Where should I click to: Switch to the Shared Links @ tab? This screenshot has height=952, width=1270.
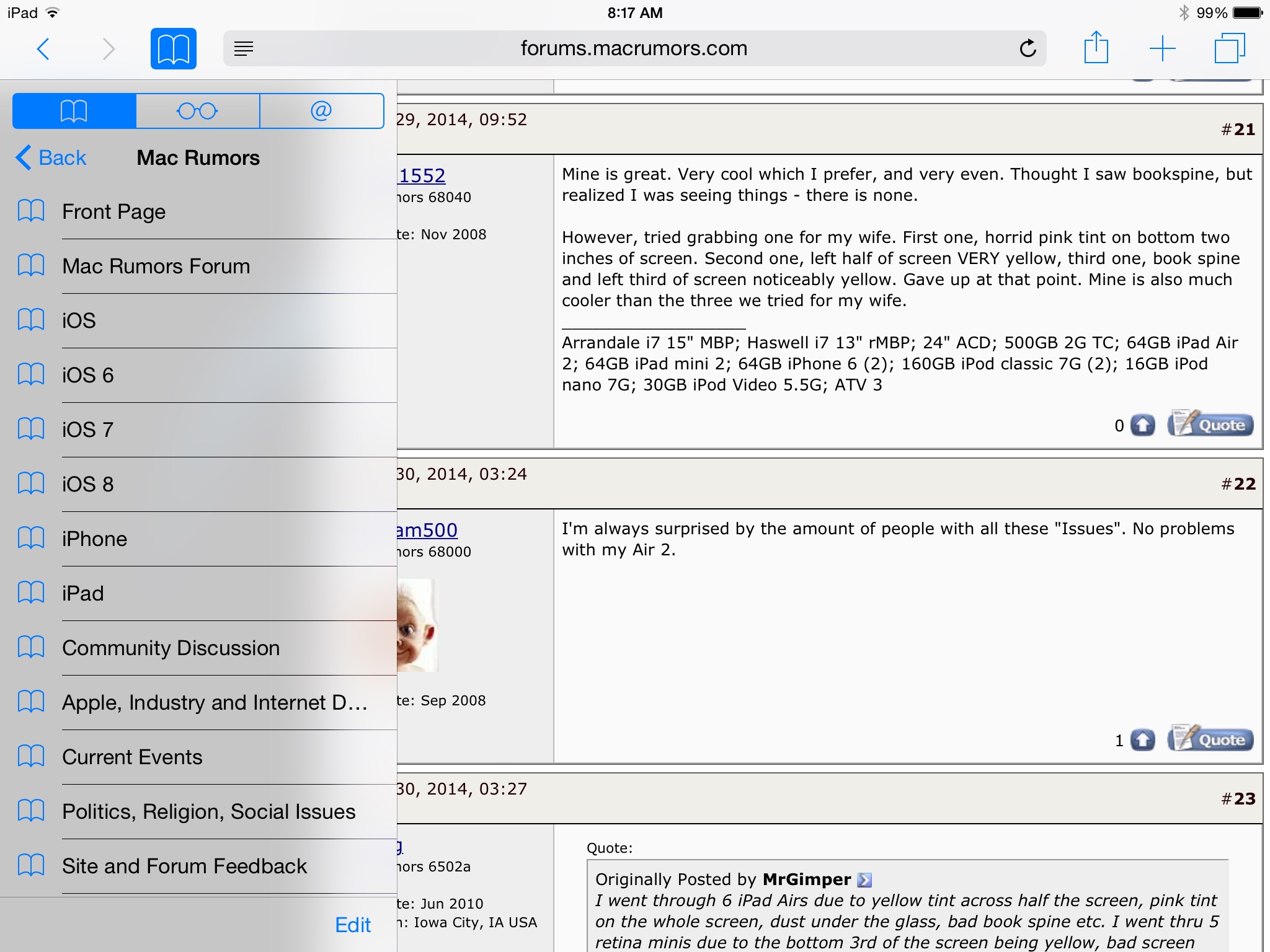321,111
